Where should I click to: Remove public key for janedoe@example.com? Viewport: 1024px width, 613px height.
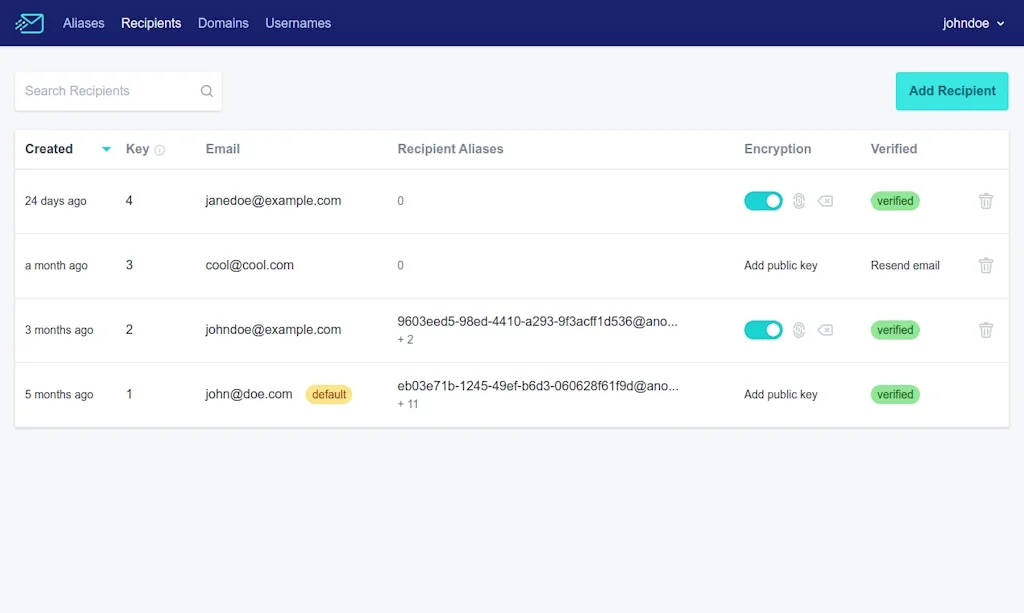[x=825, y=201]
